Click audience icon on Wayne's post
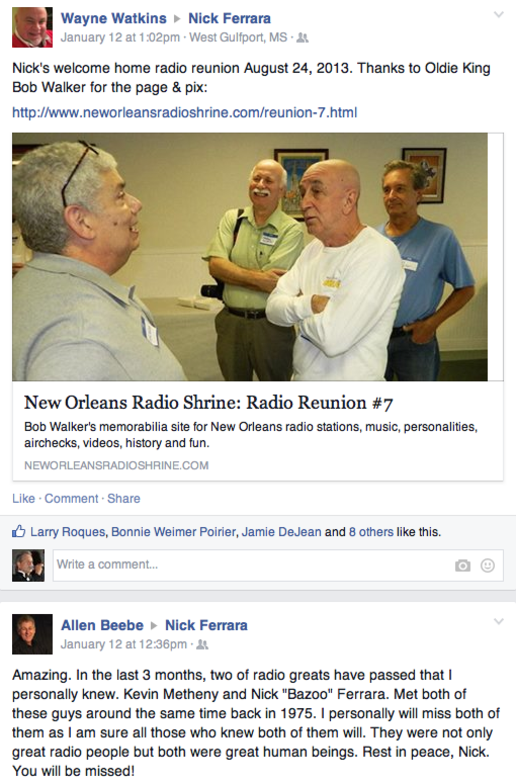This screenshot has width=516, height=781. click(x=302, y=37)
